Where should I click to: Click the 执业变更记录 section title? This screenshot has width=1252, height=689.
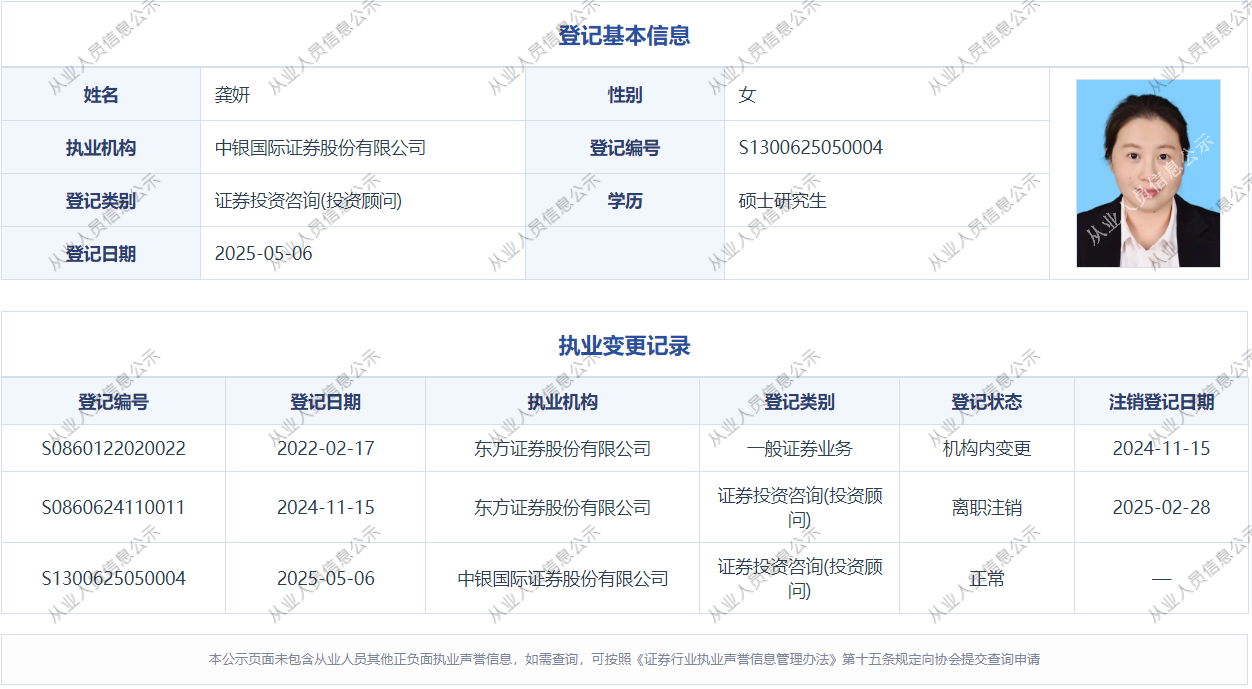624,346
